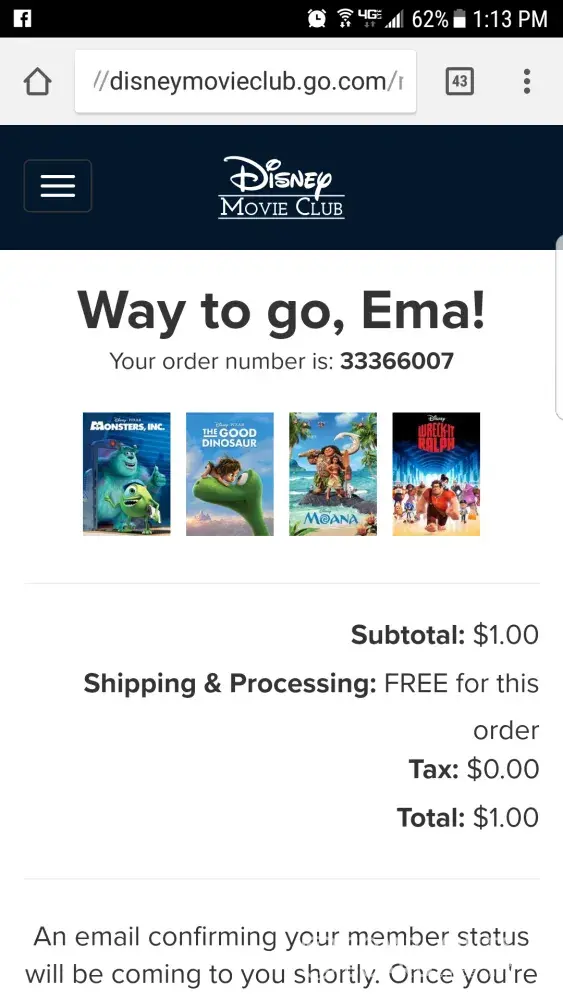This screenshot has width=563, height=1000.
Task: Click the Disney Movie Club logo
Action: coord(282,188)
